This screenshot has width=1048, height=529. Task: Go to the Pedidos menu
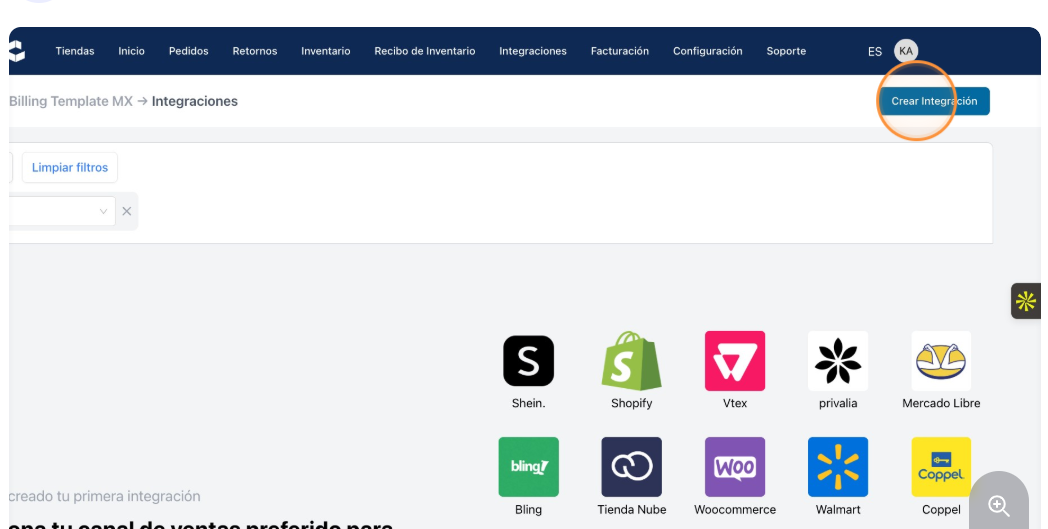pos(188,51)
